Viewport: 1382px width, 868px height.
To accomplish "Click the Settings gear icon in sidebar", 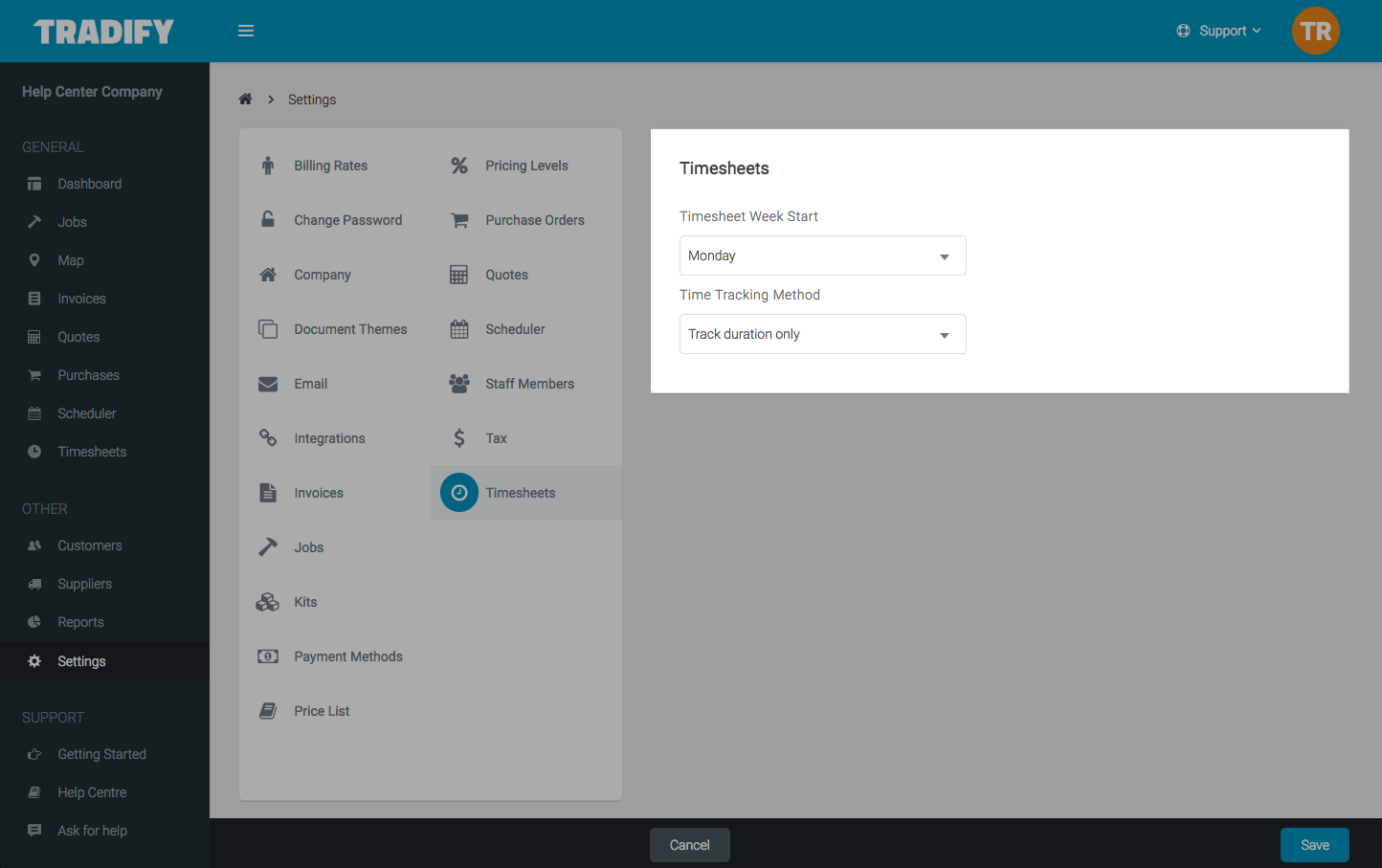I will tap(34, 661).
